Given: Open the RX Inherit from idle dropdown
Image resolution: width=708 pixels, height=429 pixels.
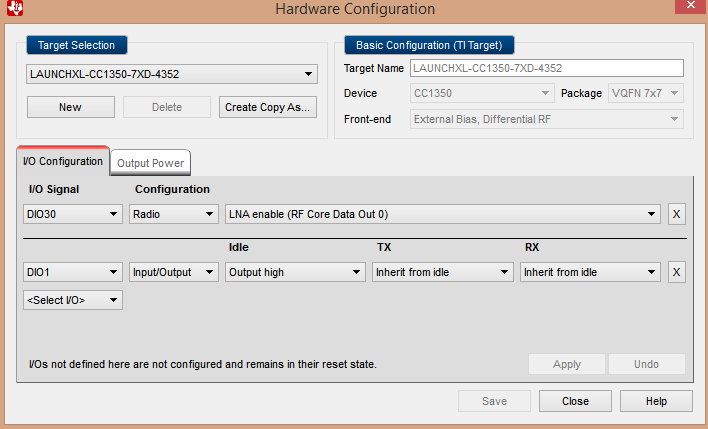Looking at the screenshot, I should pos(590,272).
